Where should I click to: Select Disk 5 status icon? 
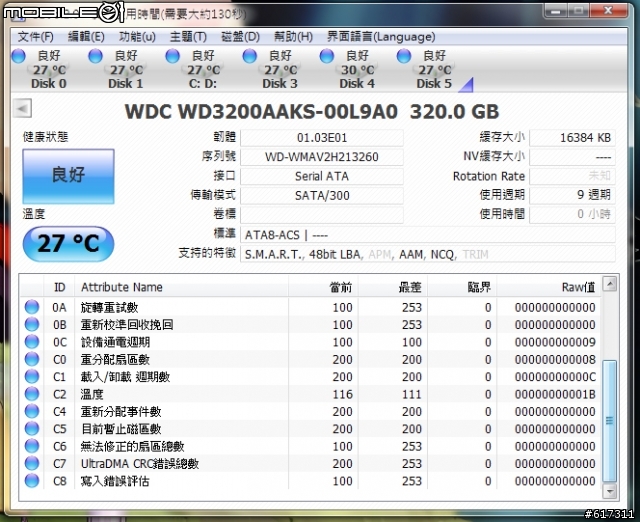pyautogui.click(x=404, y=56)
